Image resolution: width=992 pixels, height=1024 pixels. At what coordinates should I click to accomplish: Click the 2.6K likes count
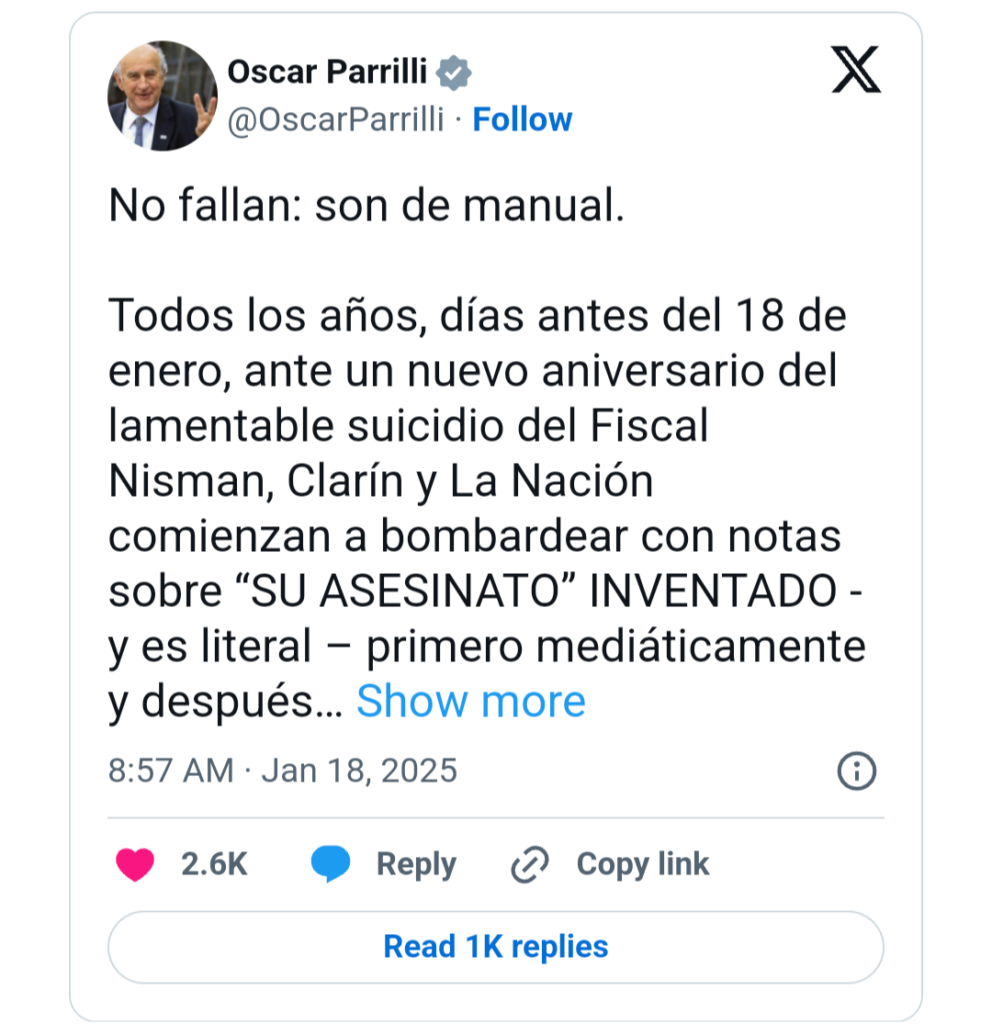point(214,864)
